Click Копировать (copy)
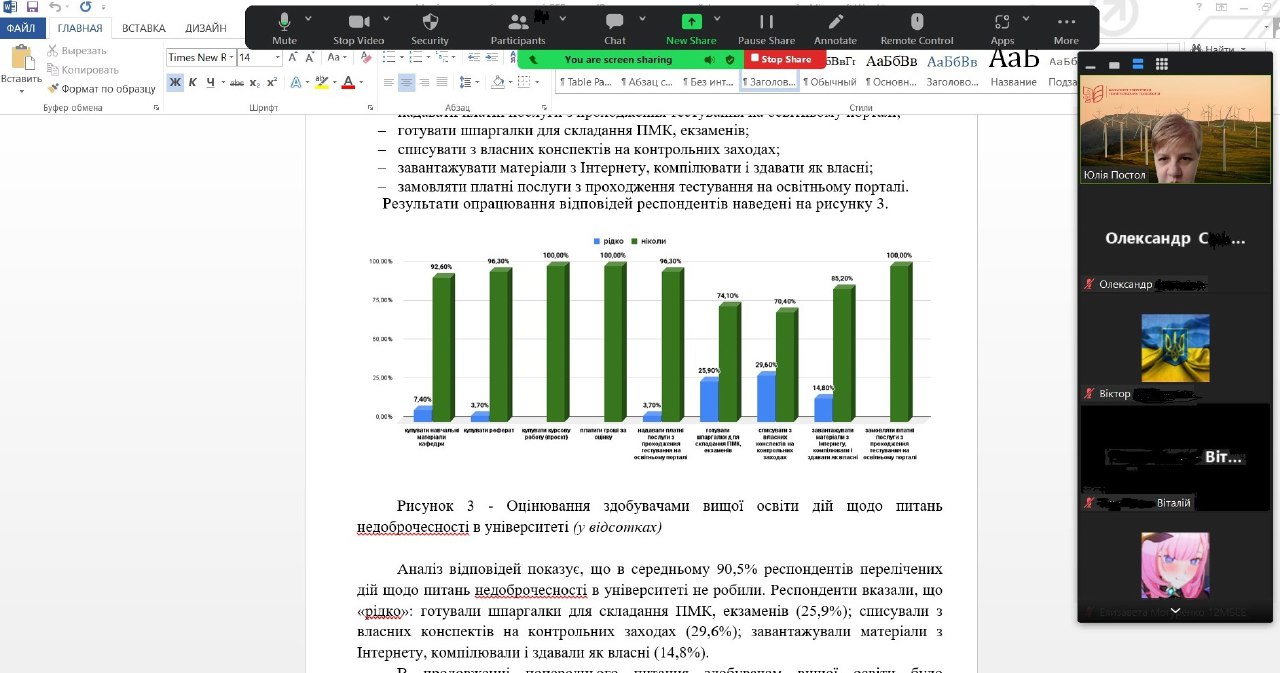Screen dimensions: 1280x673 [82, 69]
